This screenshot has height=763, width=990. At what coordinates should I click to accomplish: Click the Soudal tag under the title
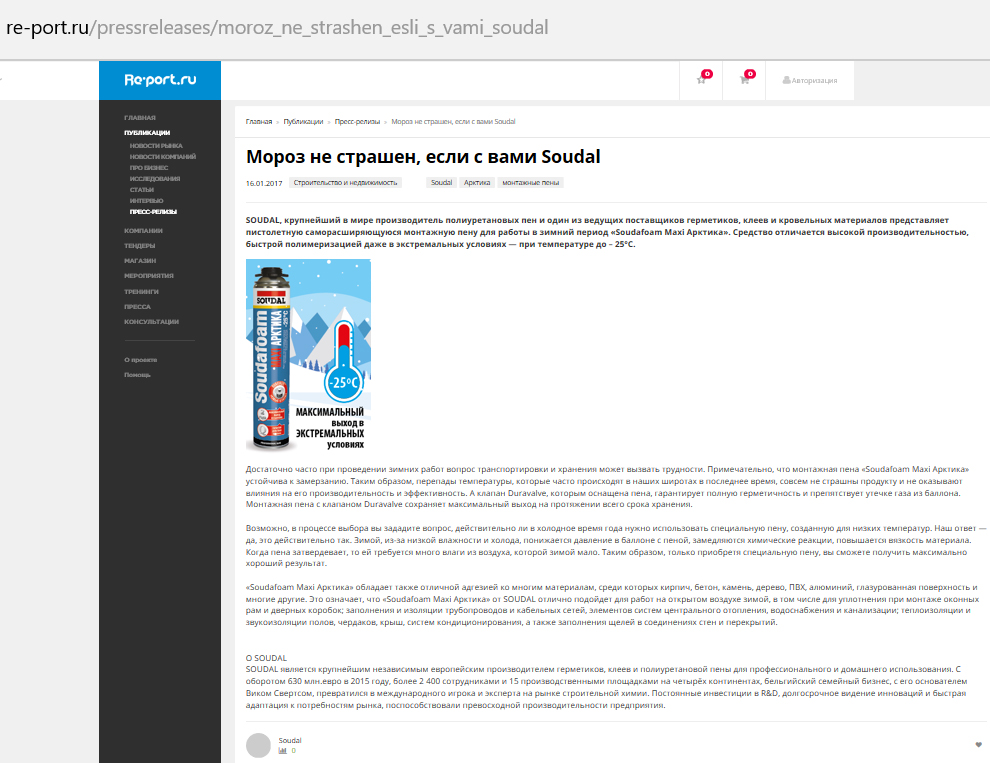coord(441,183)
